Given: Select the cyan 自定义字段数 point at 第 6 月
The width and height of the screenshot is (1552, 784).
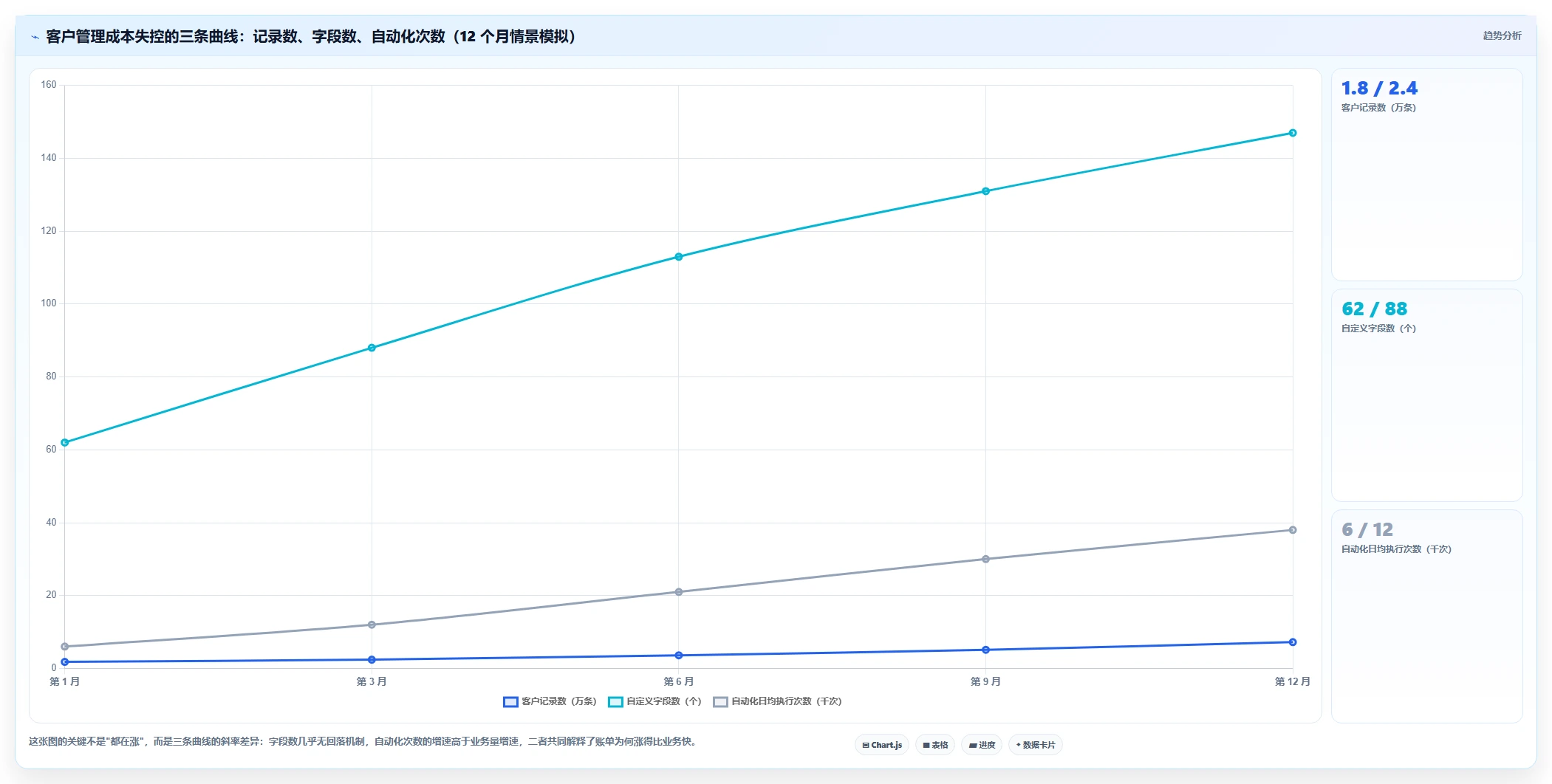Looking at the screenshot, I should pyautogui.click(x=679, y=257).
